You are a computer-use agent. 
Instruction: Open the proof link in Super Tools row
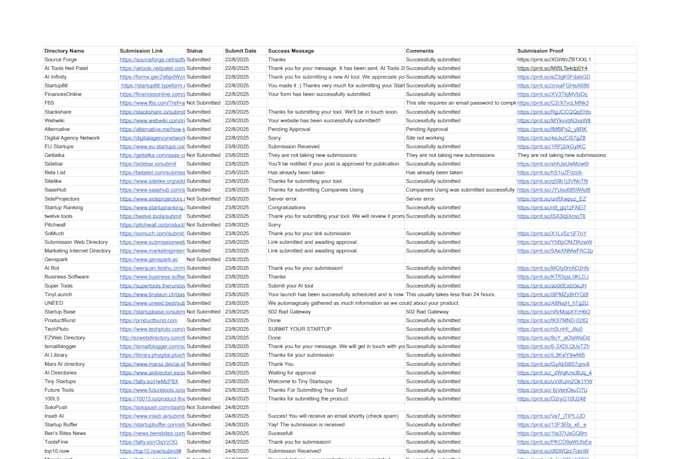point(552,285)
